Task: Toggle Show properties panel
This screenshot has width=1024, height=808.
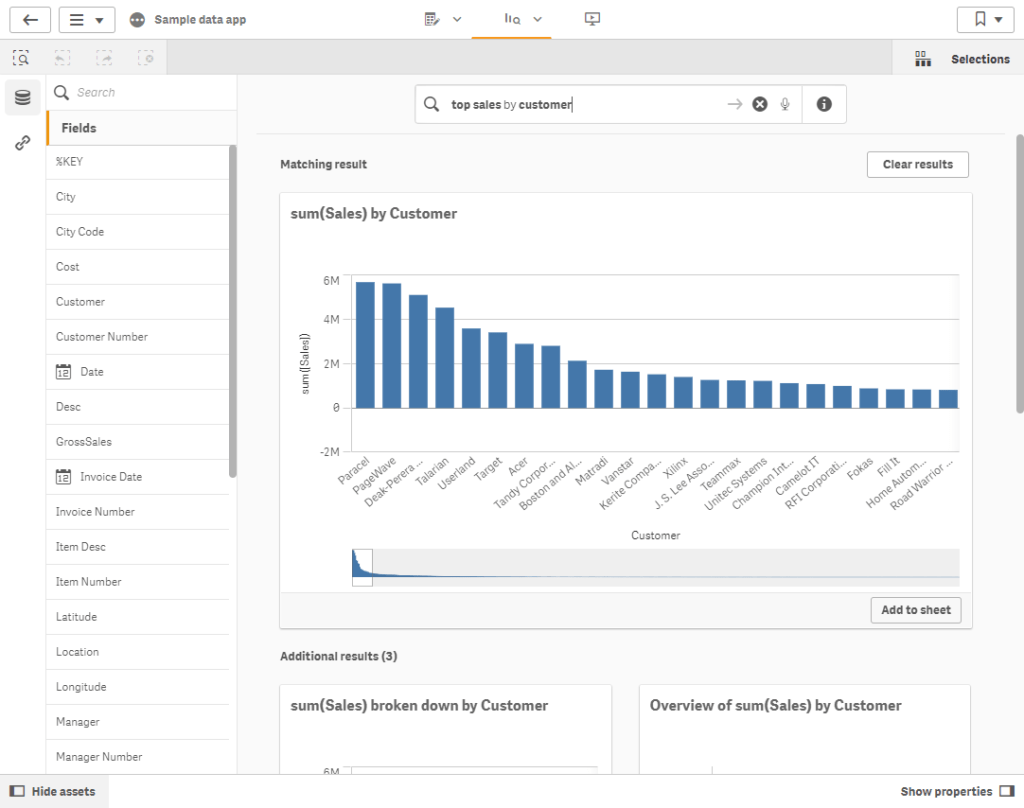Action: (x=957, y=791)
